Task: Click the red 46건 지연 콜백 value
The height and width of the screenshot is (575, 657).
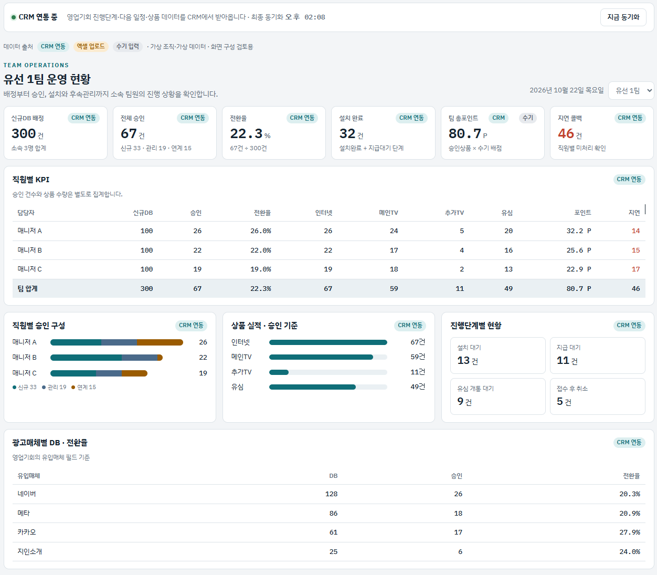Action: click(570, 134)
